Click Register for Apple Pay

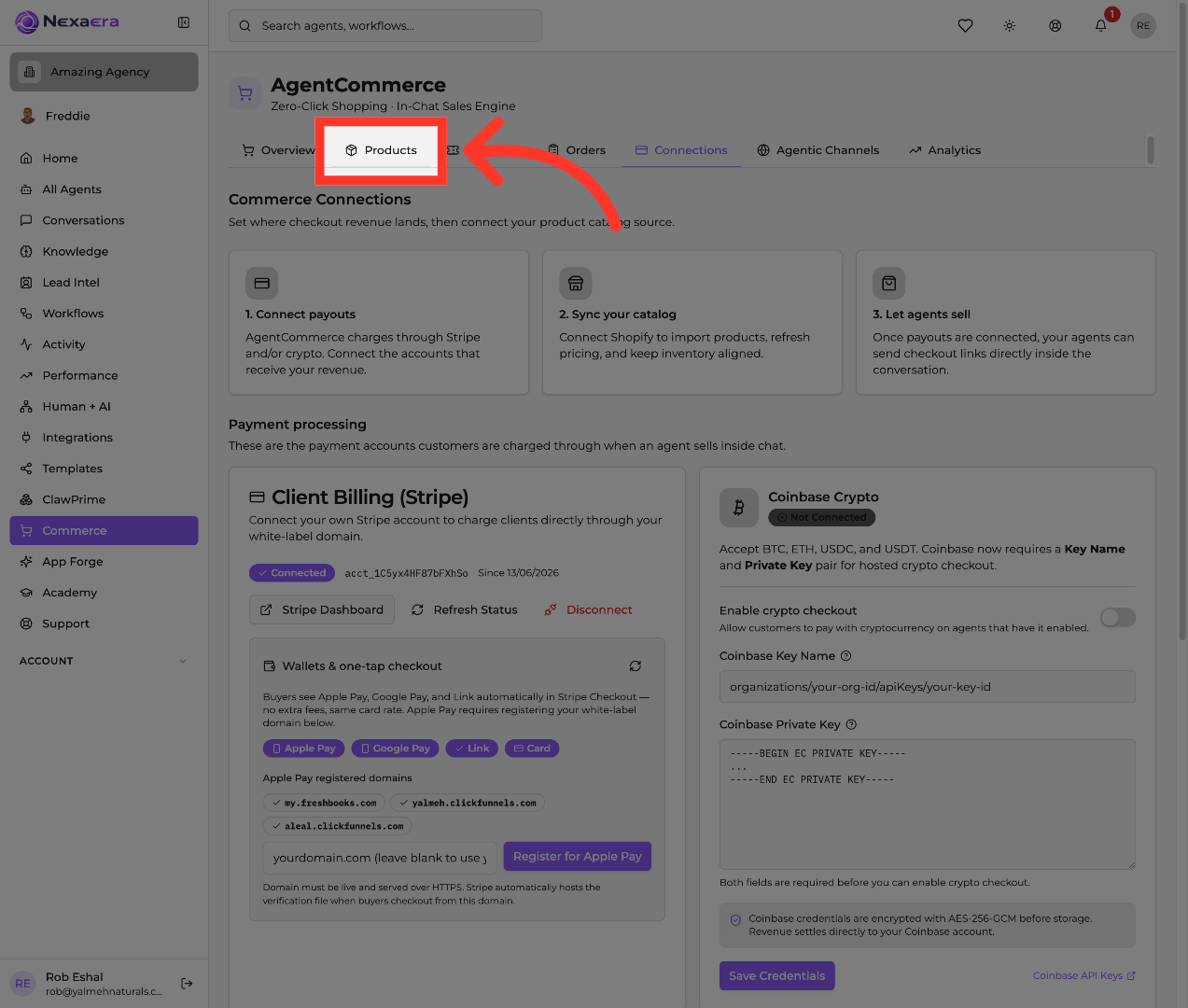coord(578,857)
